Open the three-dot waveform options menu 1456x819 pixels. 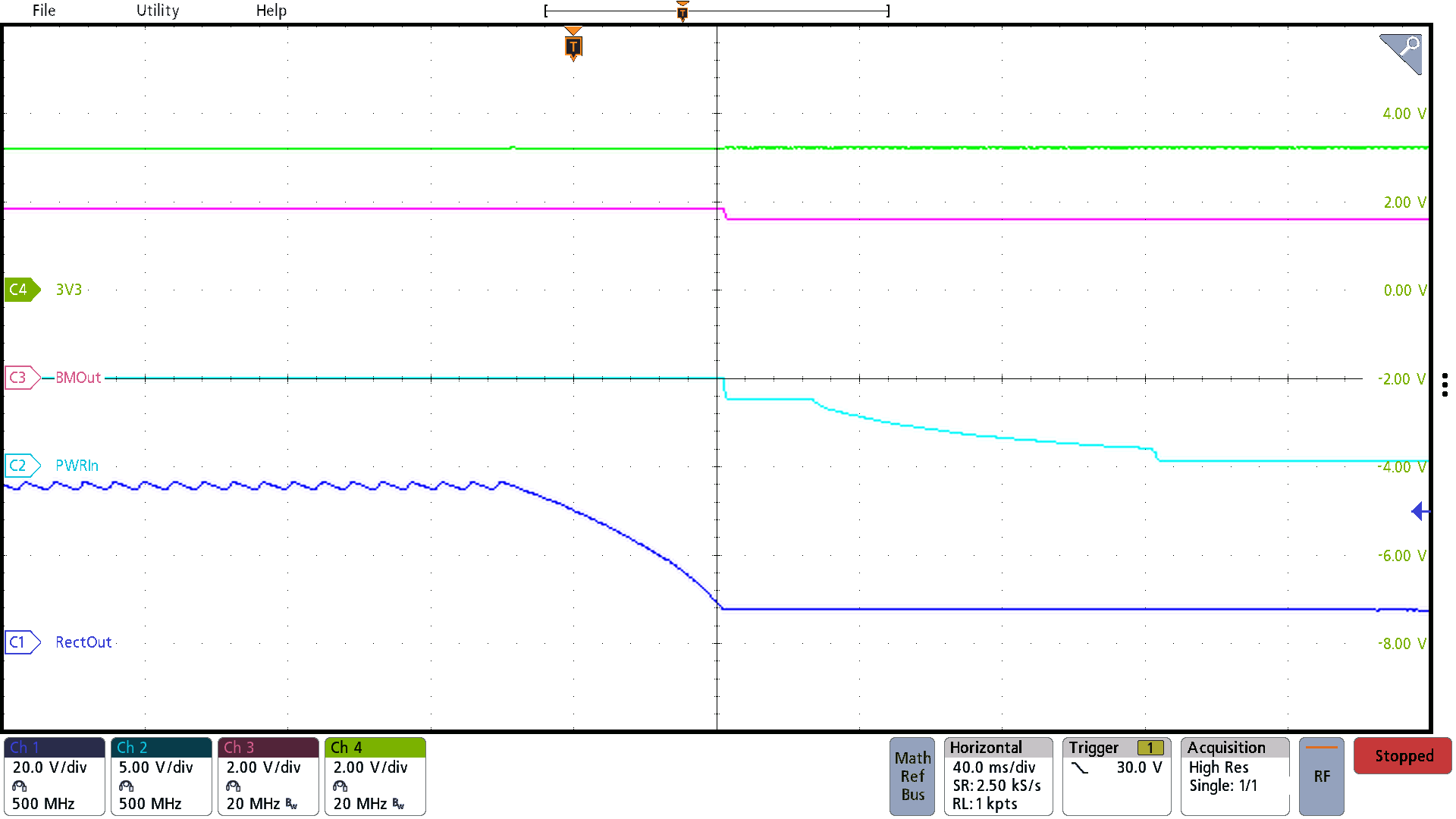click(x=1445, y=384)
